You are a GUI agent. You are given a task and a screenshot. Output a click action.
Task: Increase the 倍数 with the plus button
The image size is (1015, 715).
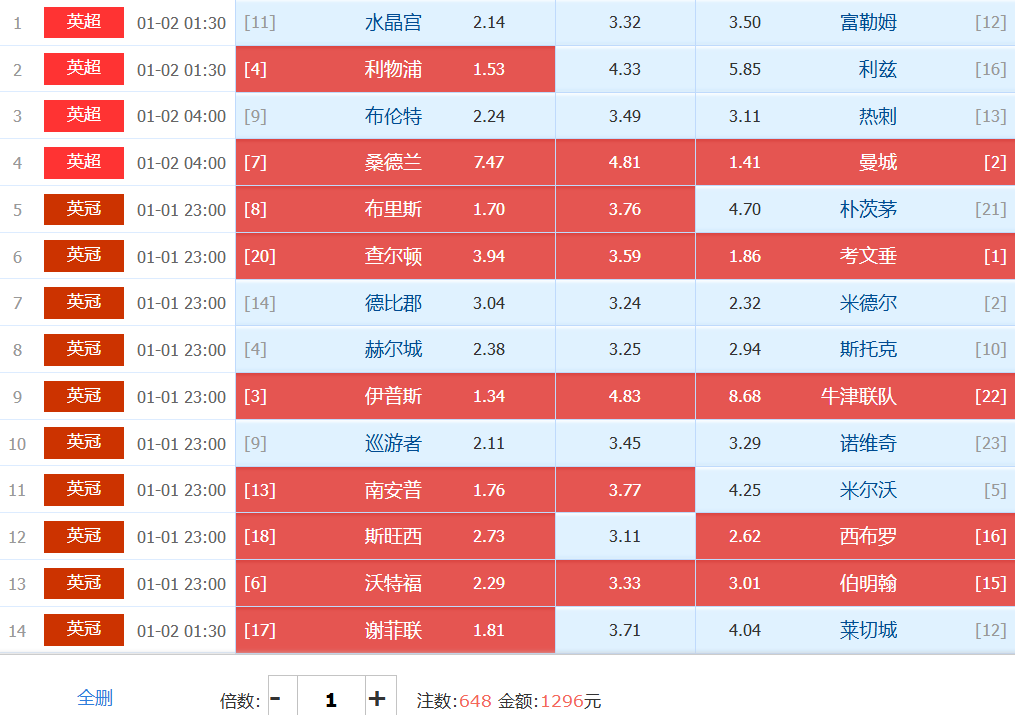(x=377, y=699)
